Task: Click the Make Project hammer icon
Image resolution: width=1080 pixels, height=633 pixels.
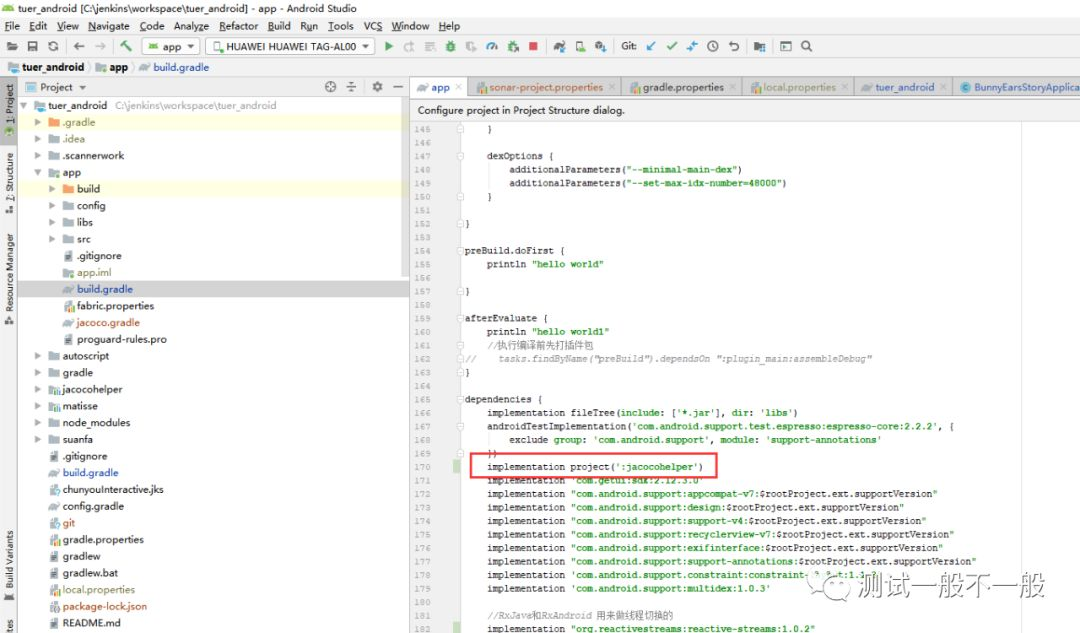Action: pyautogui.click(x=126, y=46)
